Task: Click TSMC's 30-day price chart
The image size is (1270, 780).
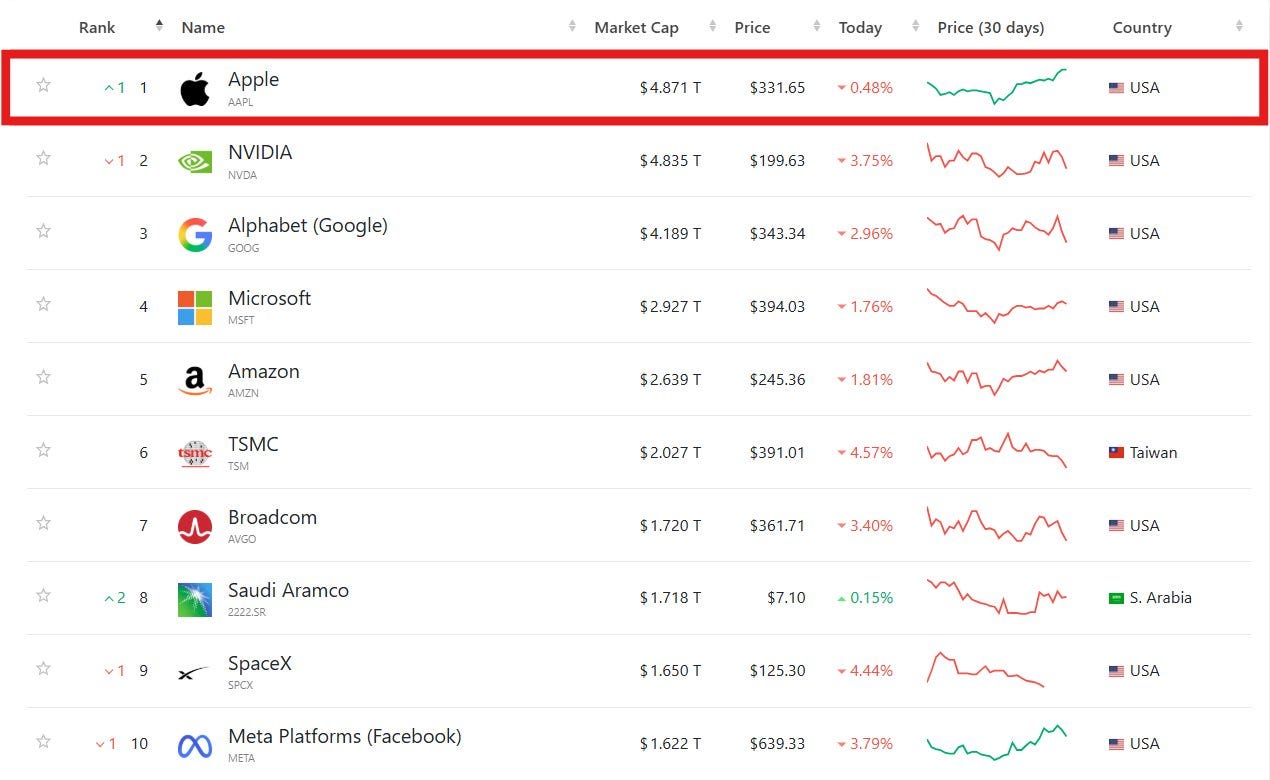Action: coord(997,451)
